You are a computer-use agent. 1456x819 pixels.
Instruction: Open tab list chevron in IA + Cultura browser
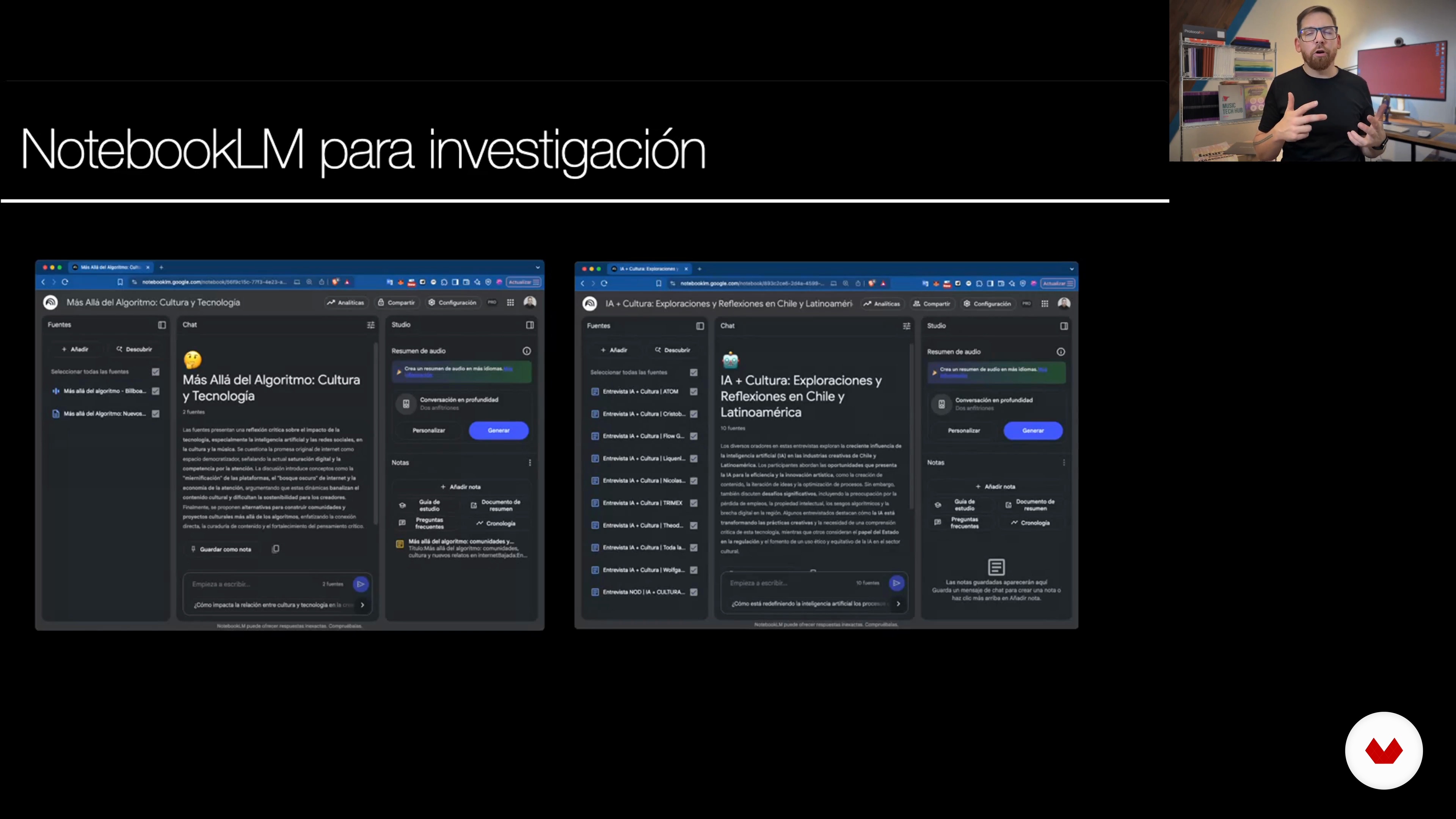[1071, 269]
